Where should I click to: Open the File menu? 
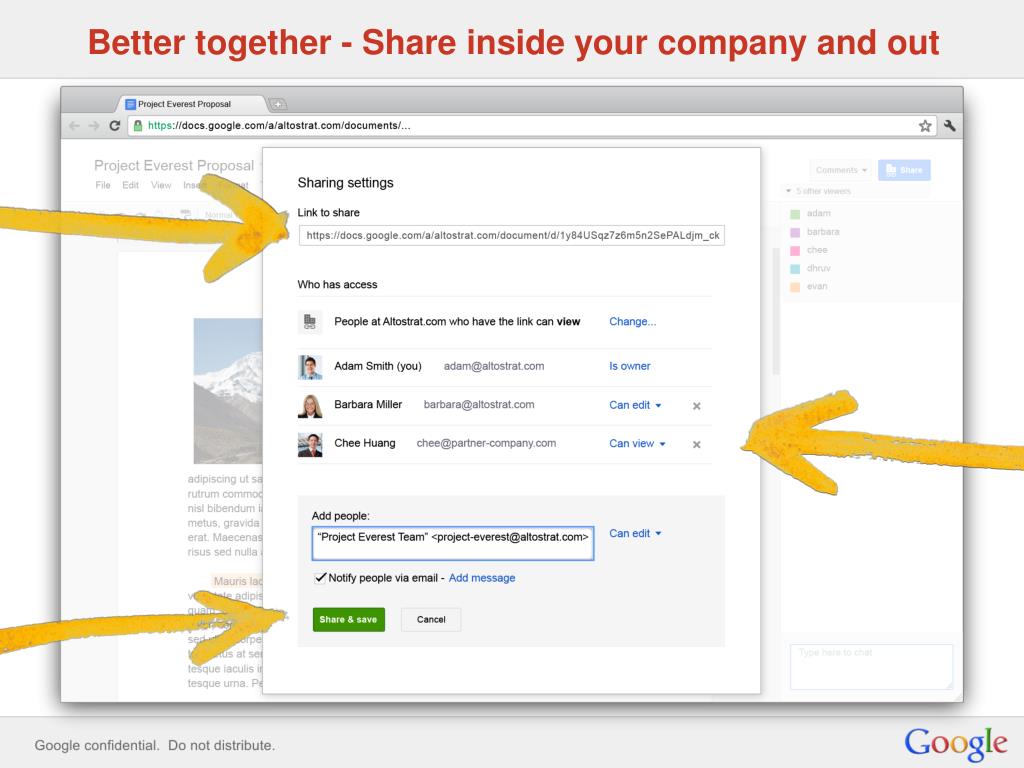pos(103,185)
